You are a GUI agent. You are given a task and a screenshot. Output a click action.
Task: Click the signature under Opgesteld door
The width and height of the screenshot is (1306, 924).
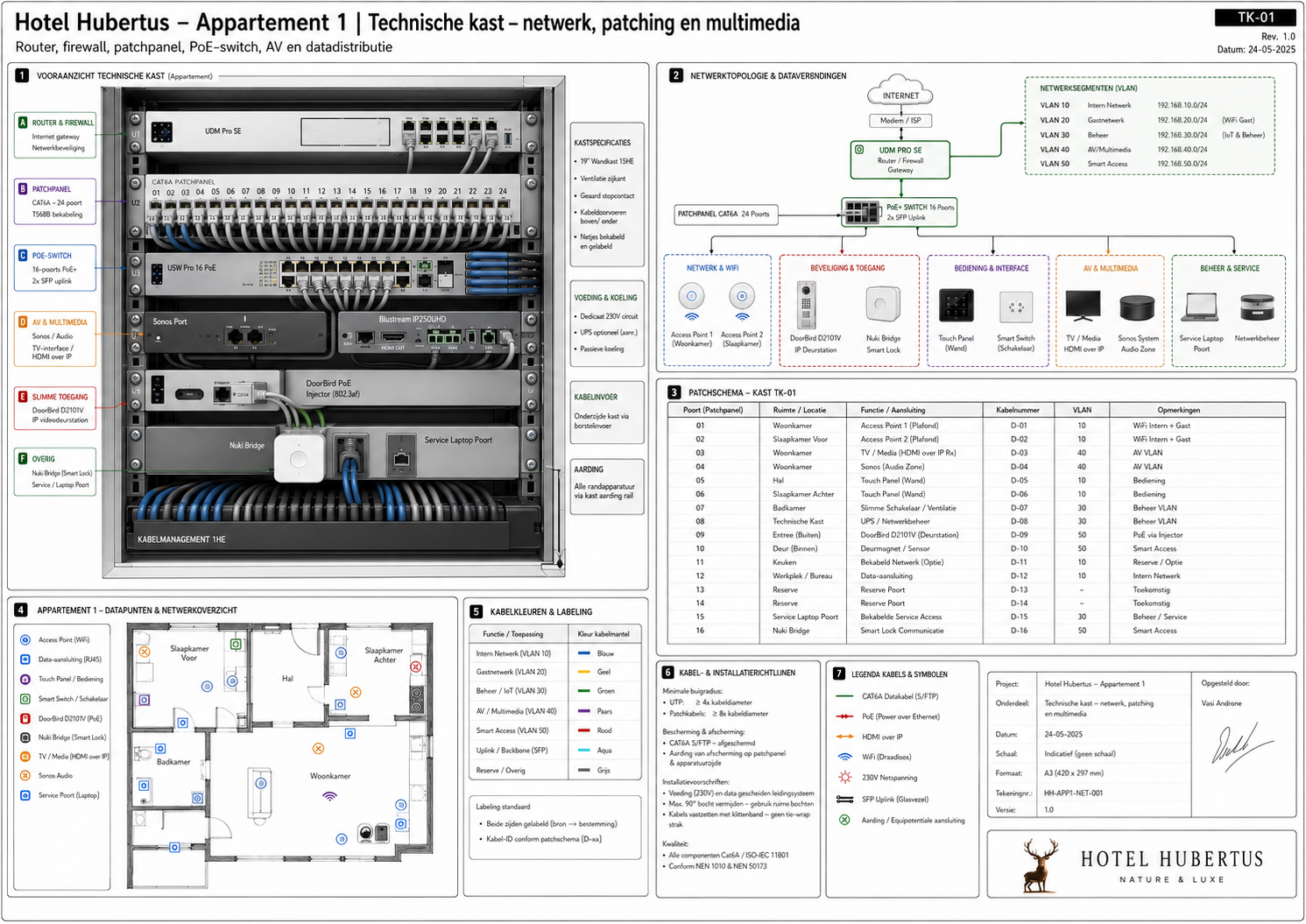pyautogui.click(x=1242, y=747)
